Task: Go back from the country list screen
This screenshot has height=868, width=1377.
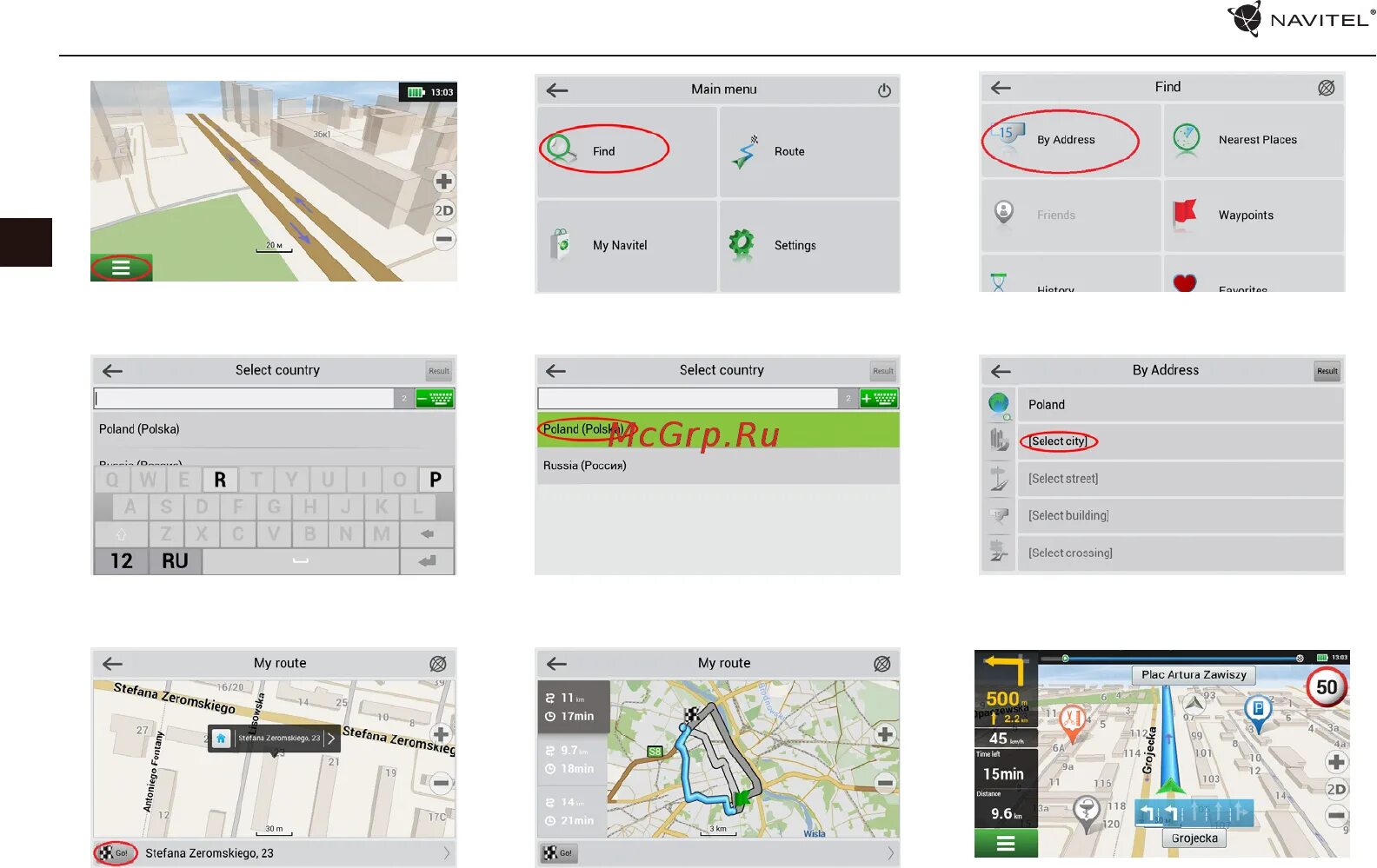Action: pos(556,371)
